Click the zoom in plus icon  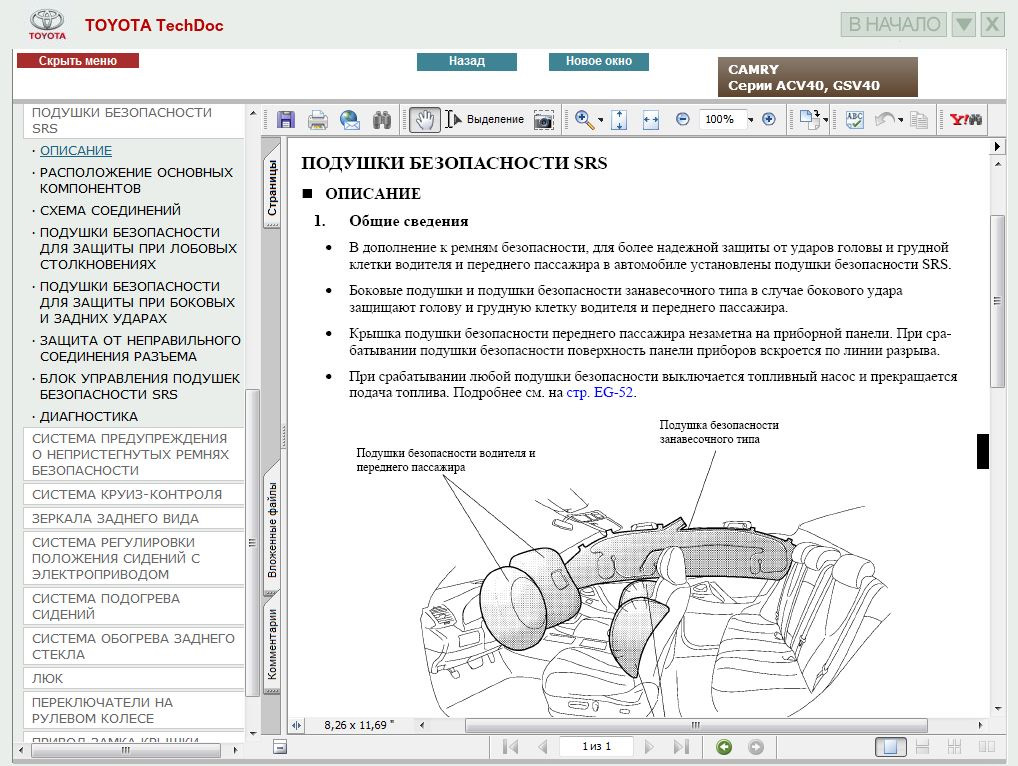(x=768, y=119)
